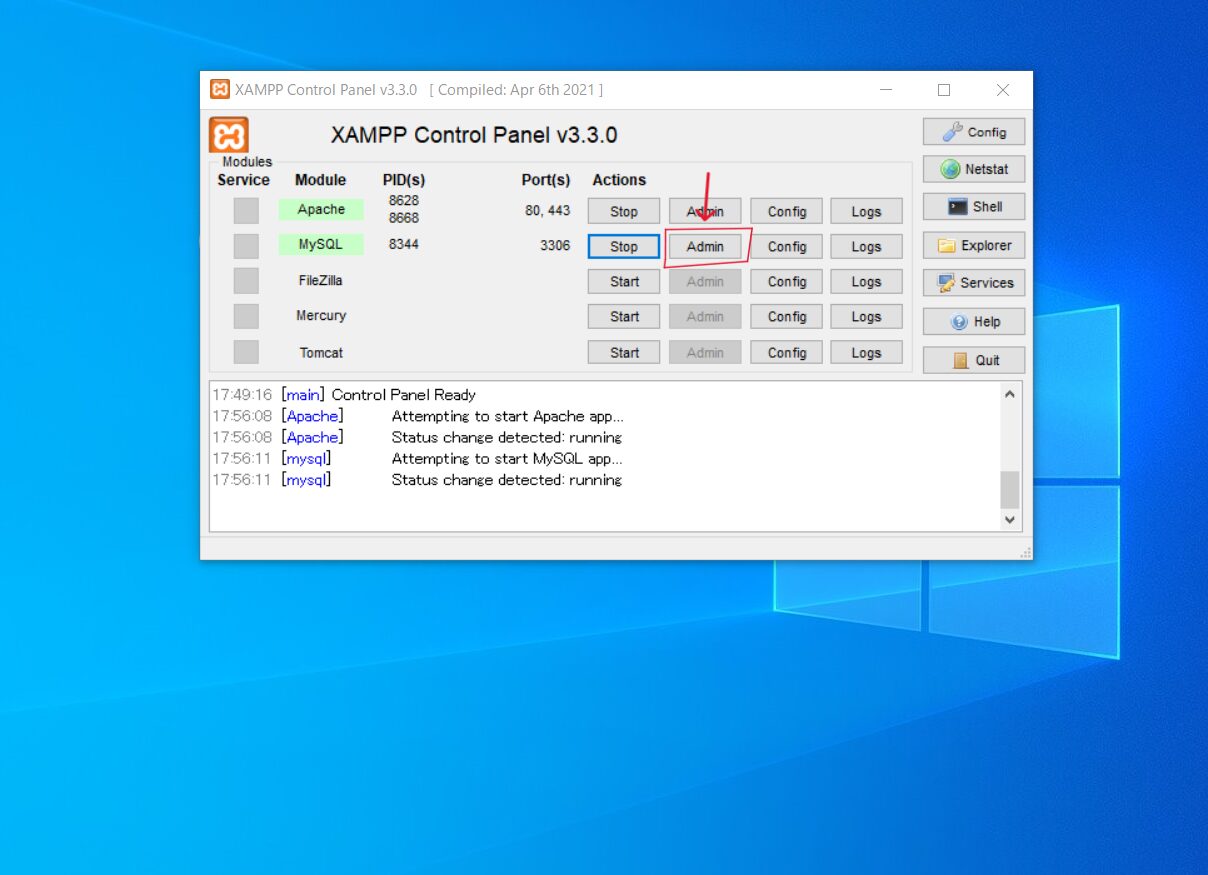Click the XAMPP logo icon in panel header
The height and width of the screenshot is (875, 1208).
229,135
